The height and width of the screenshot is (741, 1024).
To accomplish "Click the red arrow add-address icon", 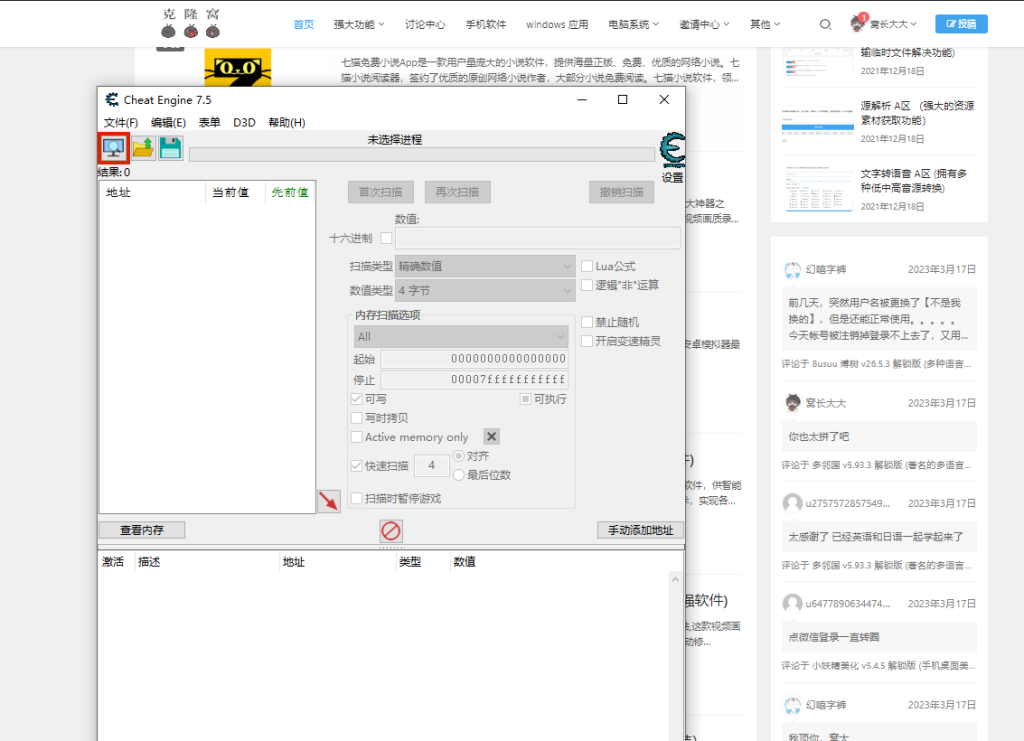I will coord(328,501).
